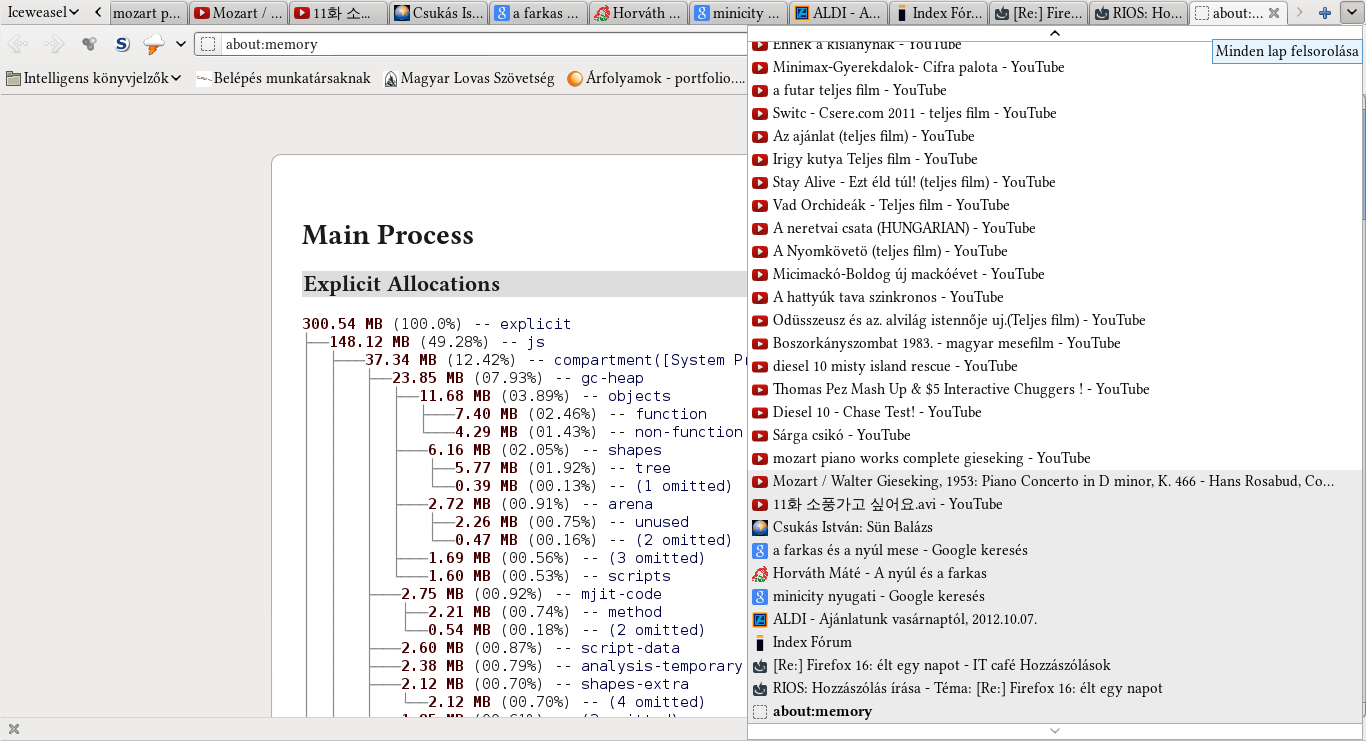Select 'Sárga csikó - YouTube' entry
1366x741 pixels.
pyautogui.click(x=1054, y=435)
